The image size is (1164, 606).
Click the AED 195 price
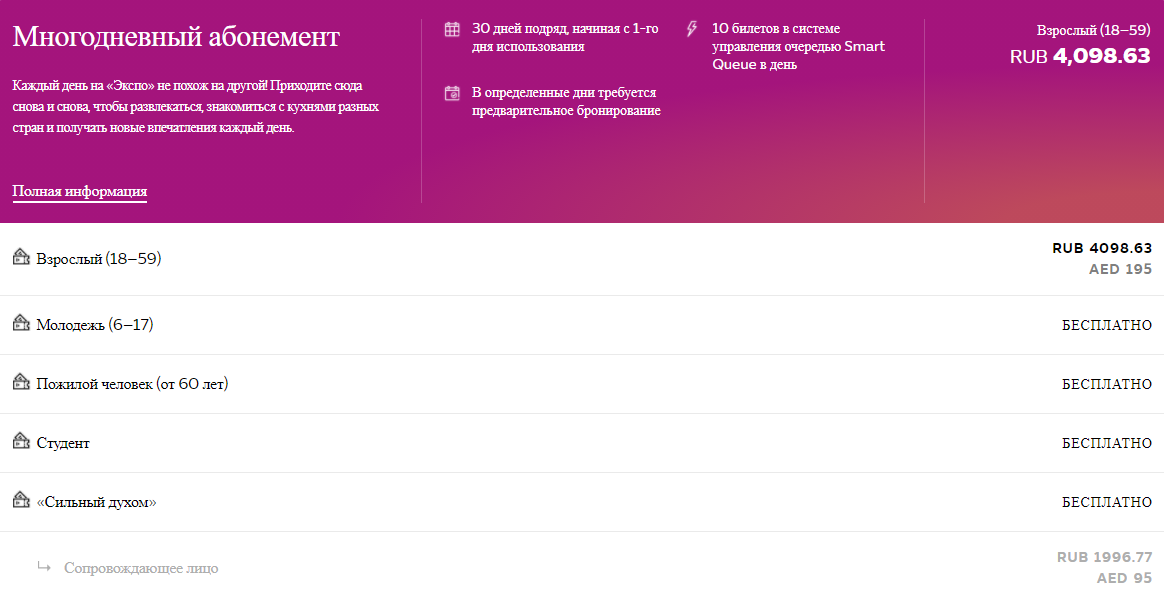coord(1120,269)
